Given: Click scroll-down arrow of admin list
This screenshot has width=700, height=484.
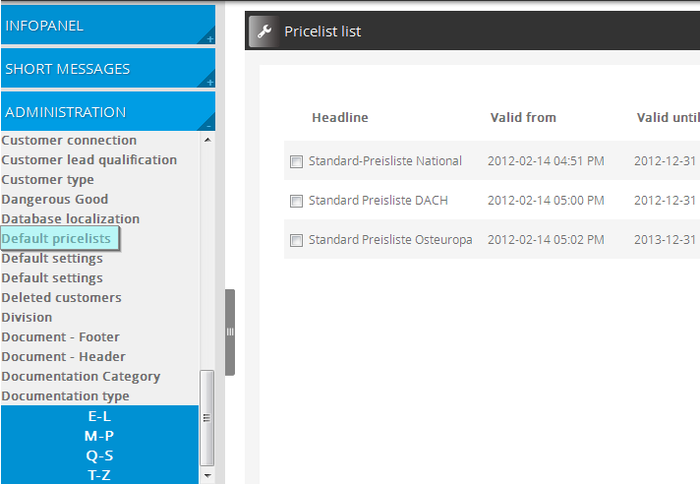Looking at the screenshot, I should pos(208,476).
